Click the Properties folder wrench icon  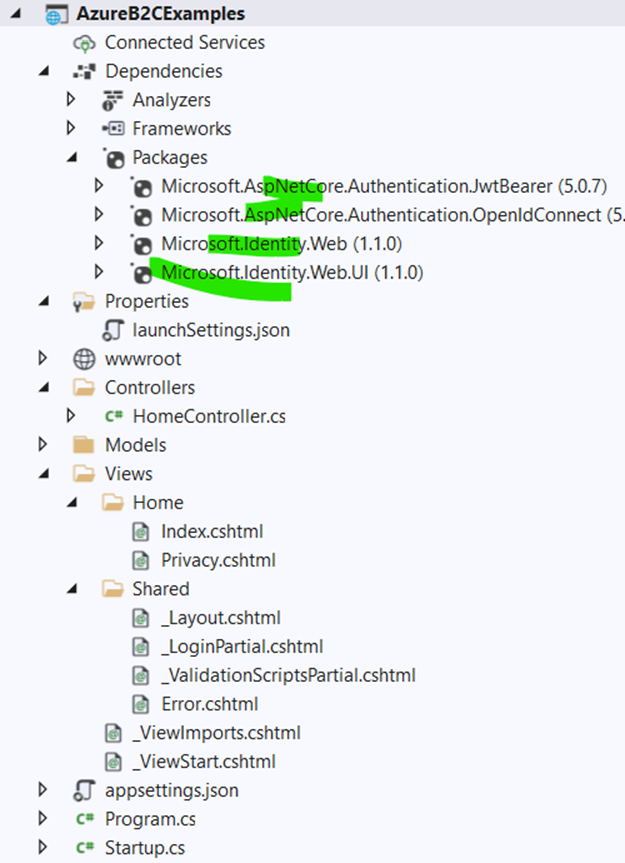click(84, 302)
